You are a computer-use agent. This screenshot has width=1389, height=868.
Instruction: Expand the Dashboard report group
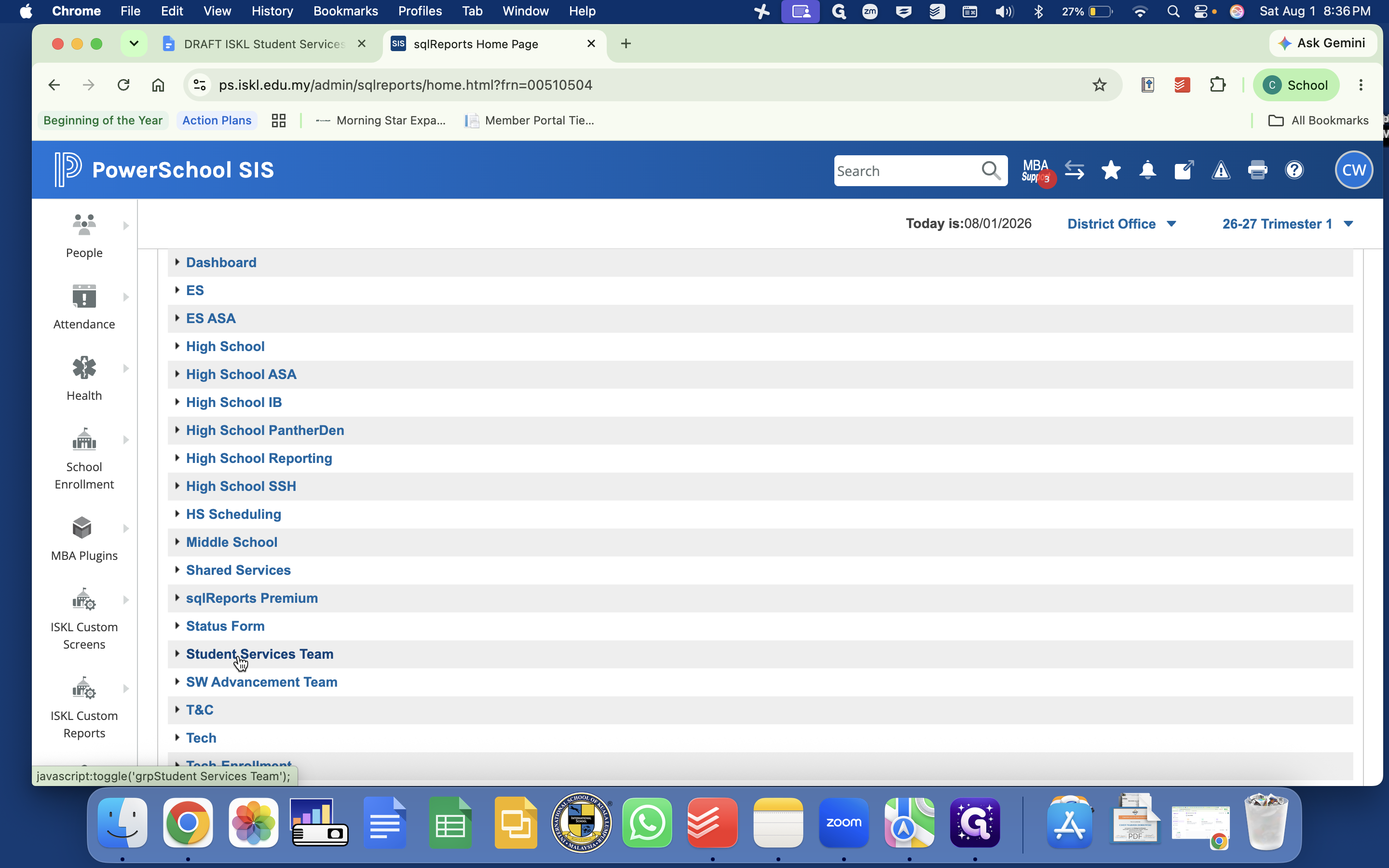click(x=221, y=262)
